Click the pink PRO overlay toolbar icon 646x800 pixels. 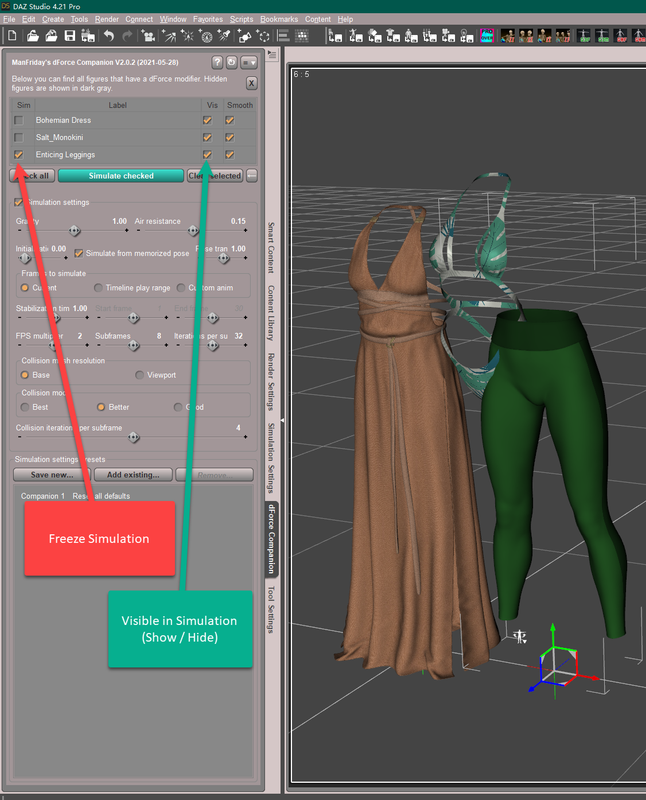487,36
